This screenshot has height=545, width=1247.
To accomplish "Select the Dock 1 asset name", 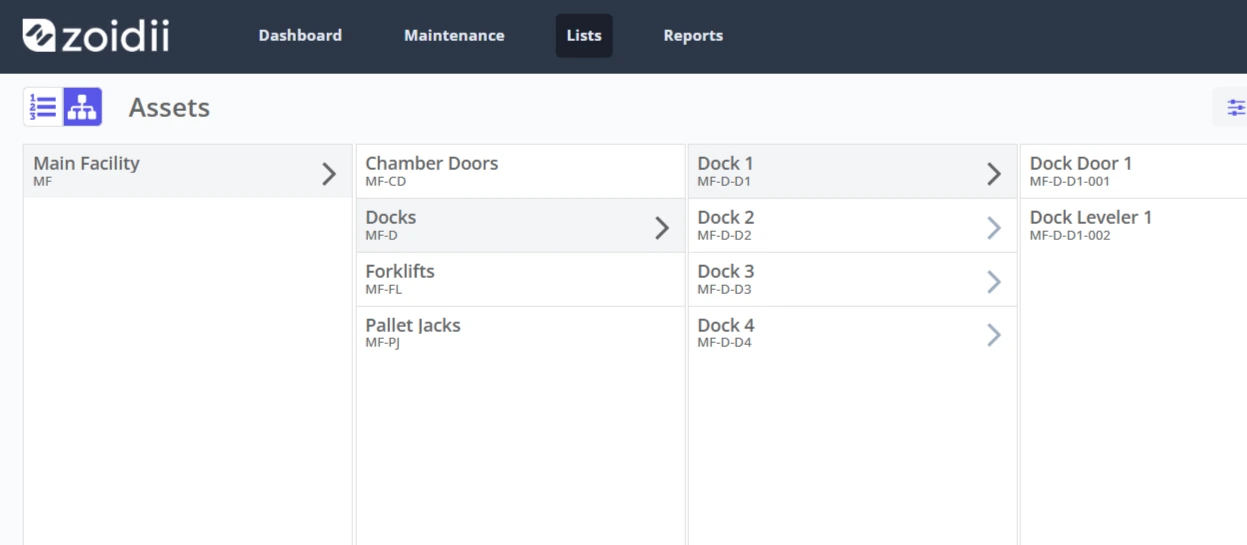I will 725,163.
